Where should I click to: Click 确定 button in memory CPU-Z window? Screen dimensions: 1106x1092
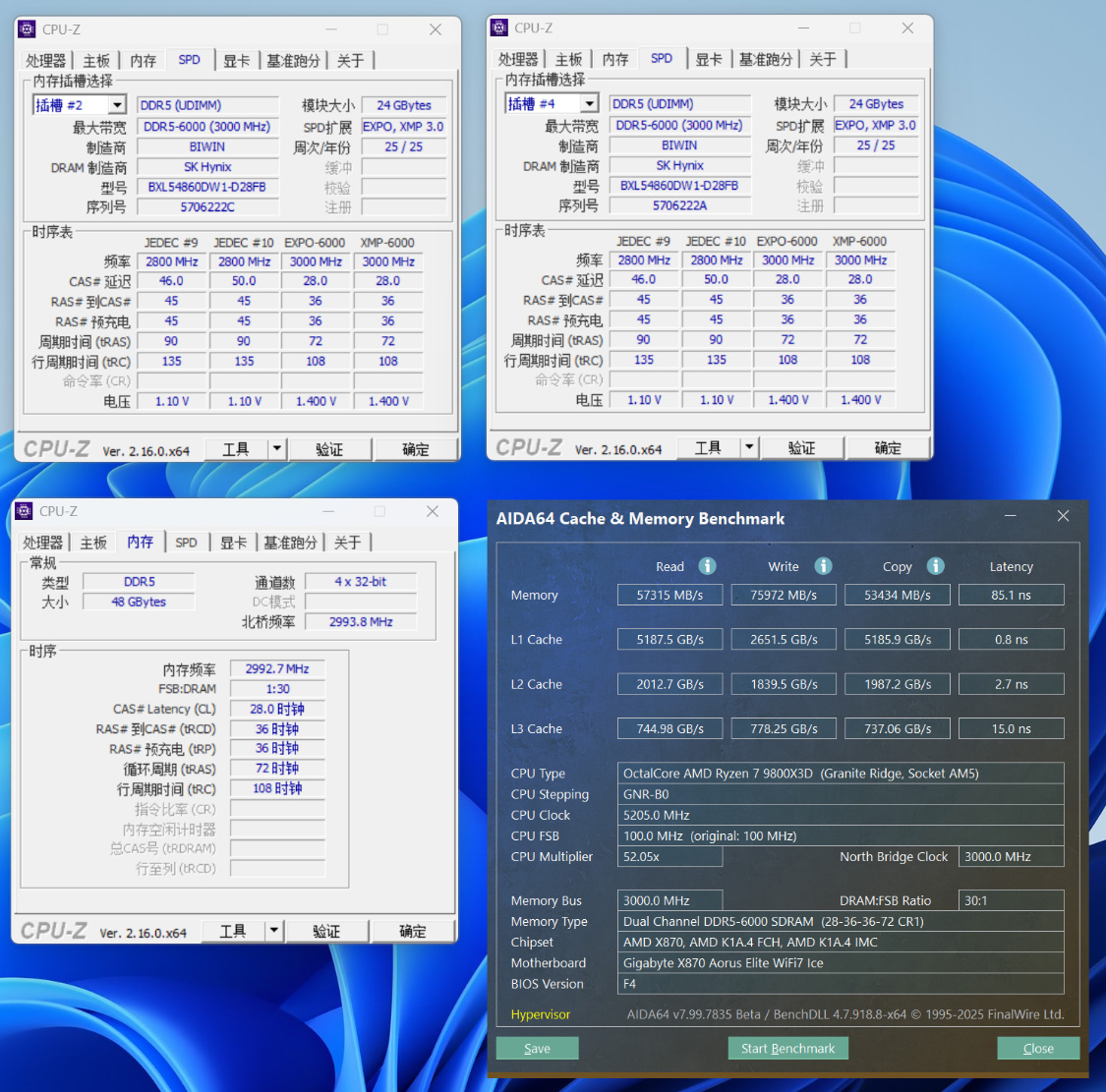(413, 931)
